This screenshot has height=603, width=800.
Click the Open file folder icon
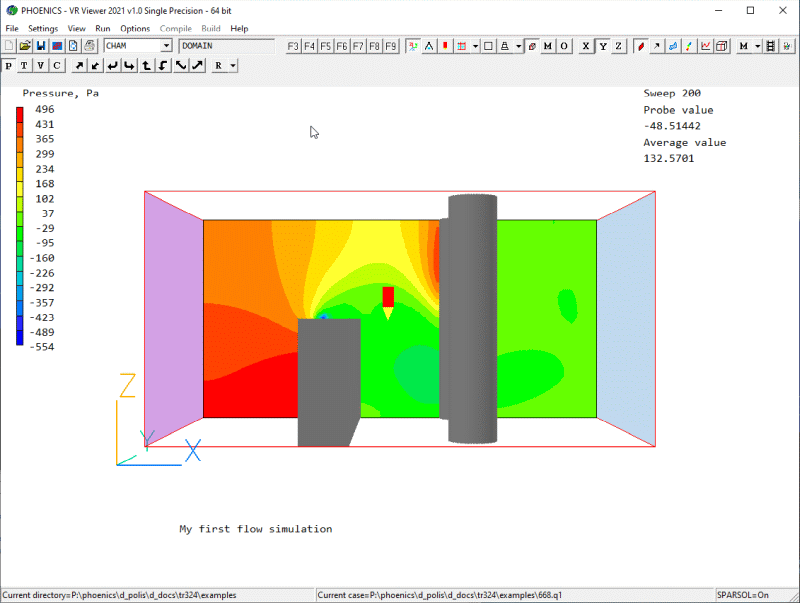tap(25, 46)
